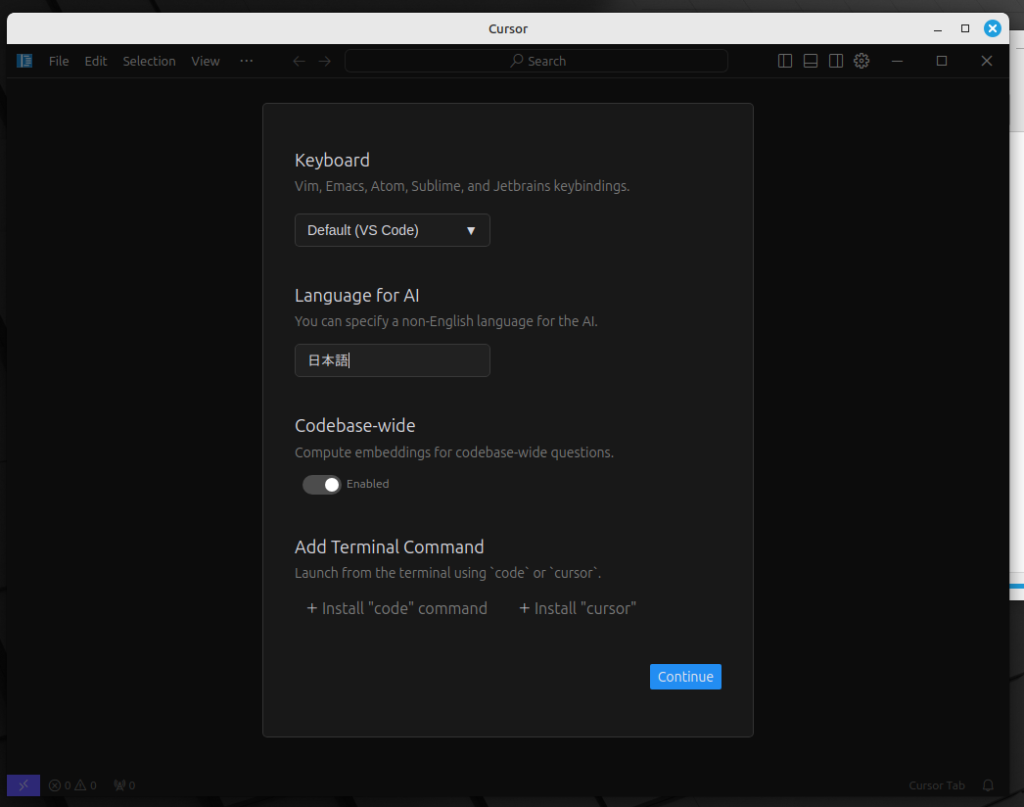Image resolution: width=1024 pixels, height=807 pixels.
Task: Open settings via the gear icon
Action: click(x=862, y=61)
